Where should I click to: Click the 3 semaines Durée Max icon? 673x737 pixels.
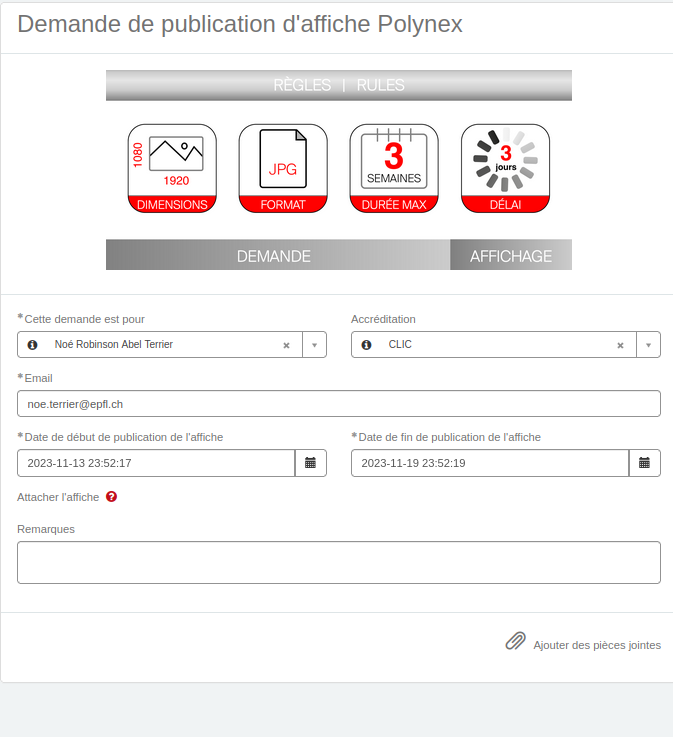(394, 168)
